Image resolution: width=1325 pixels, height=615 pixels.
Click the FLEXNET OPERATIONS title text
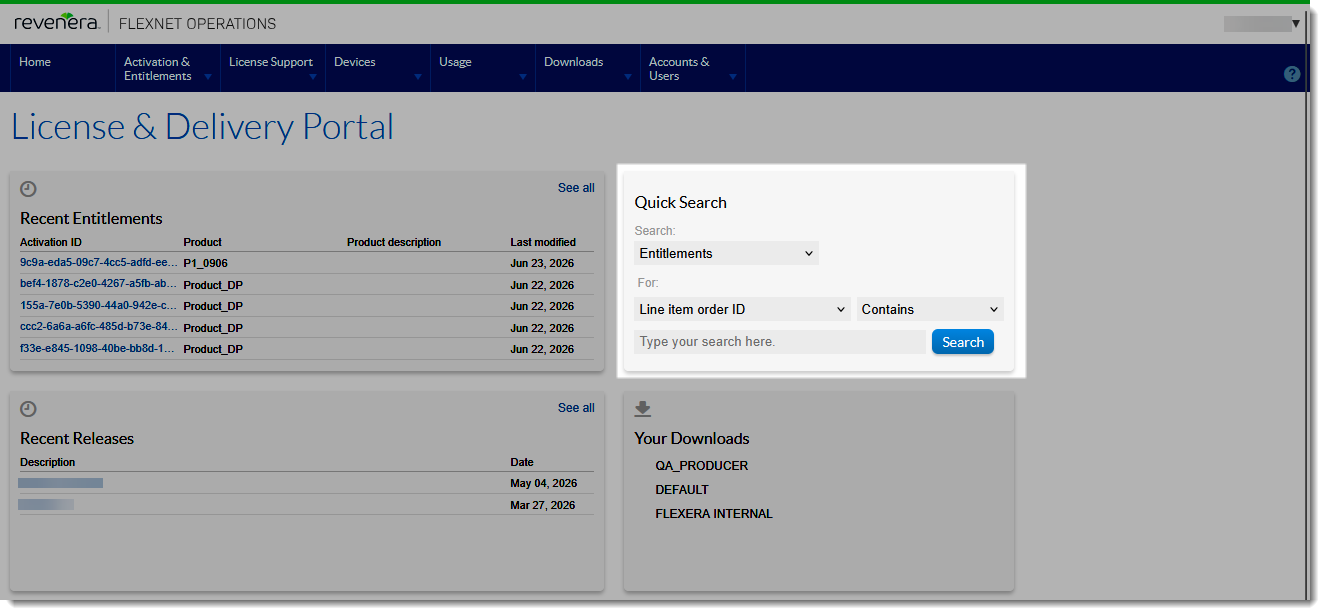pyautogui.click(x=198, y=23)
